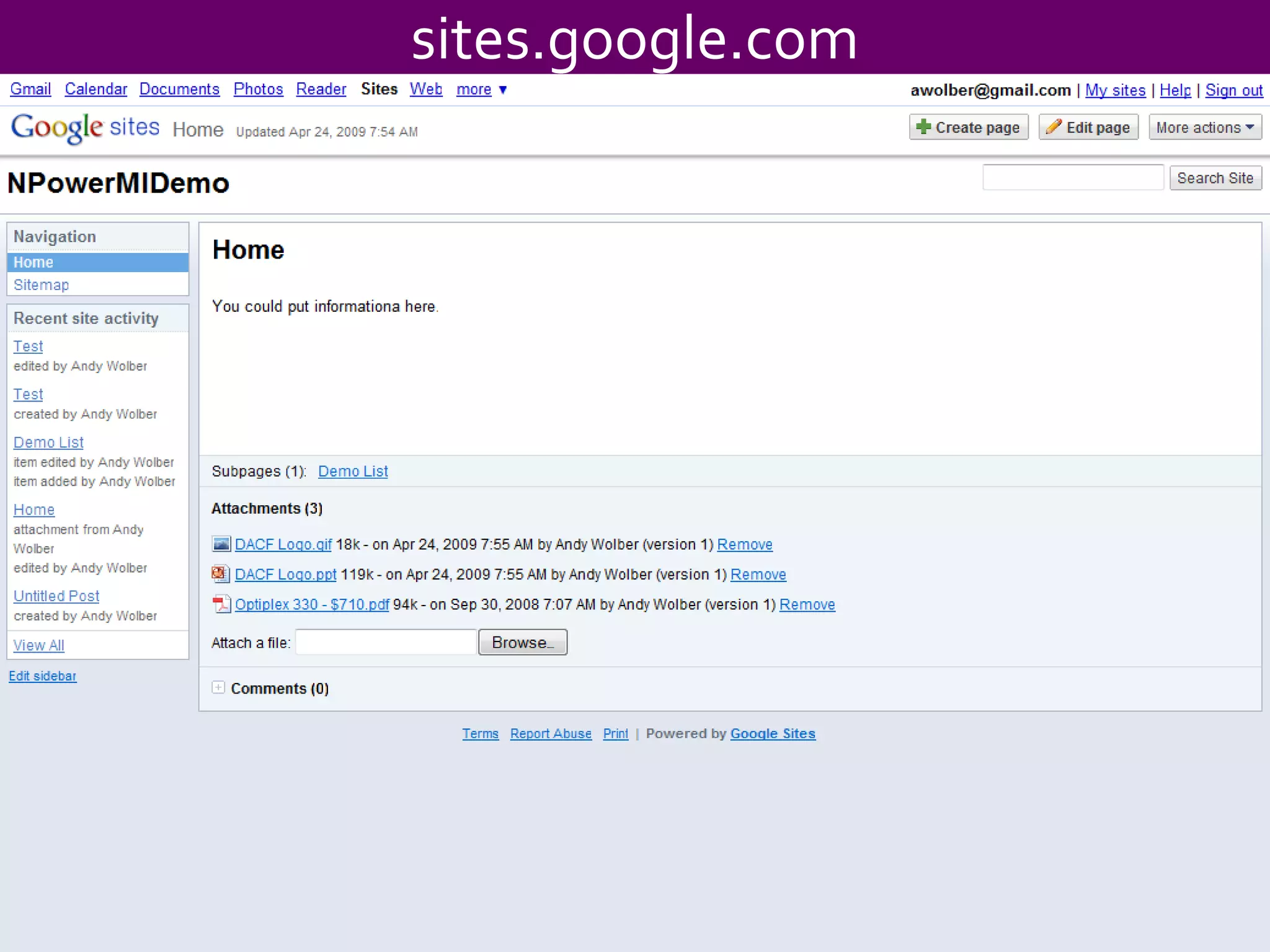Click the Search Site text field

1072,178
